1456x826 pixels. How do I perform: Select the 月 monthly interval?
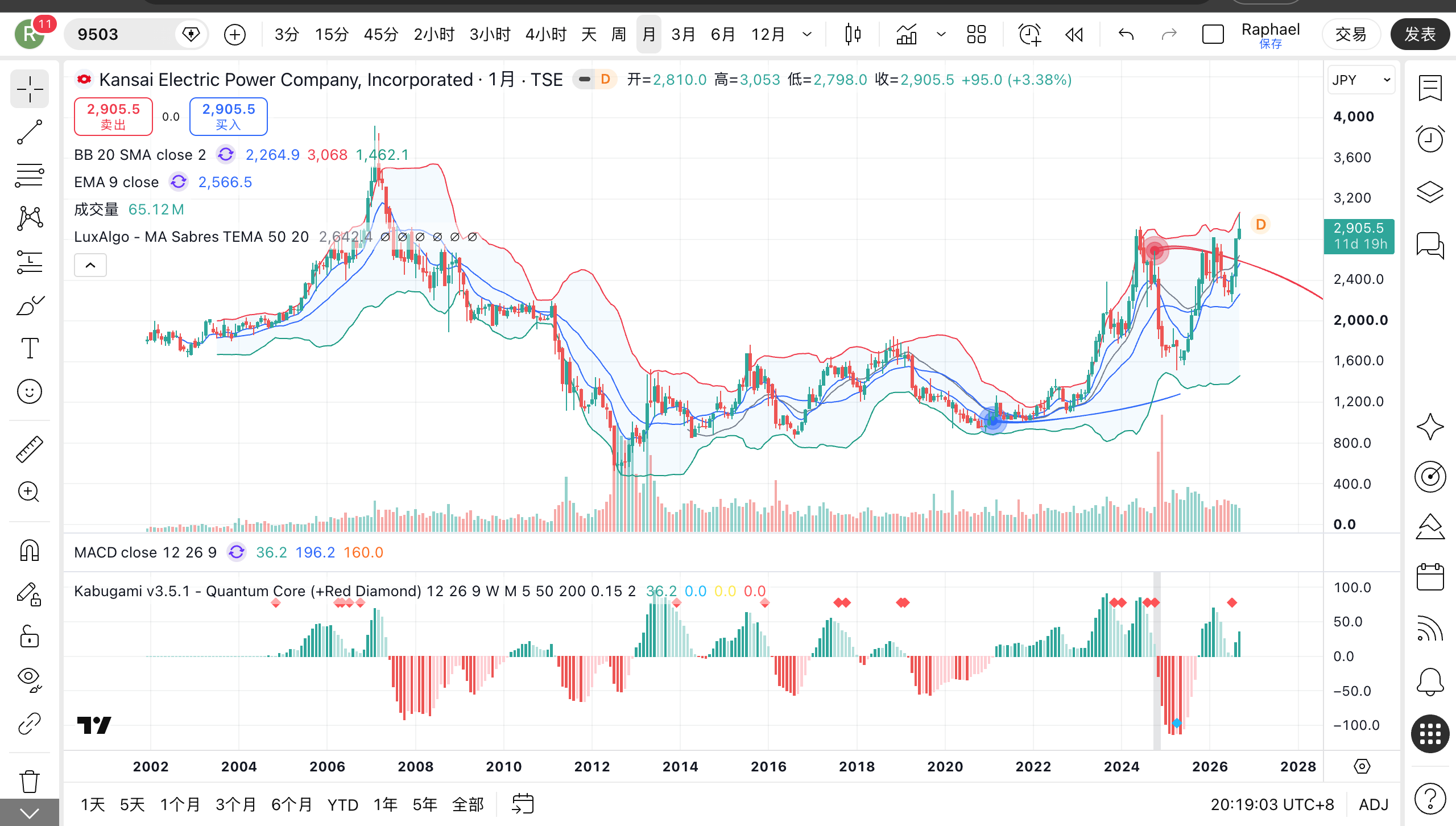click(x=649, y=35)
